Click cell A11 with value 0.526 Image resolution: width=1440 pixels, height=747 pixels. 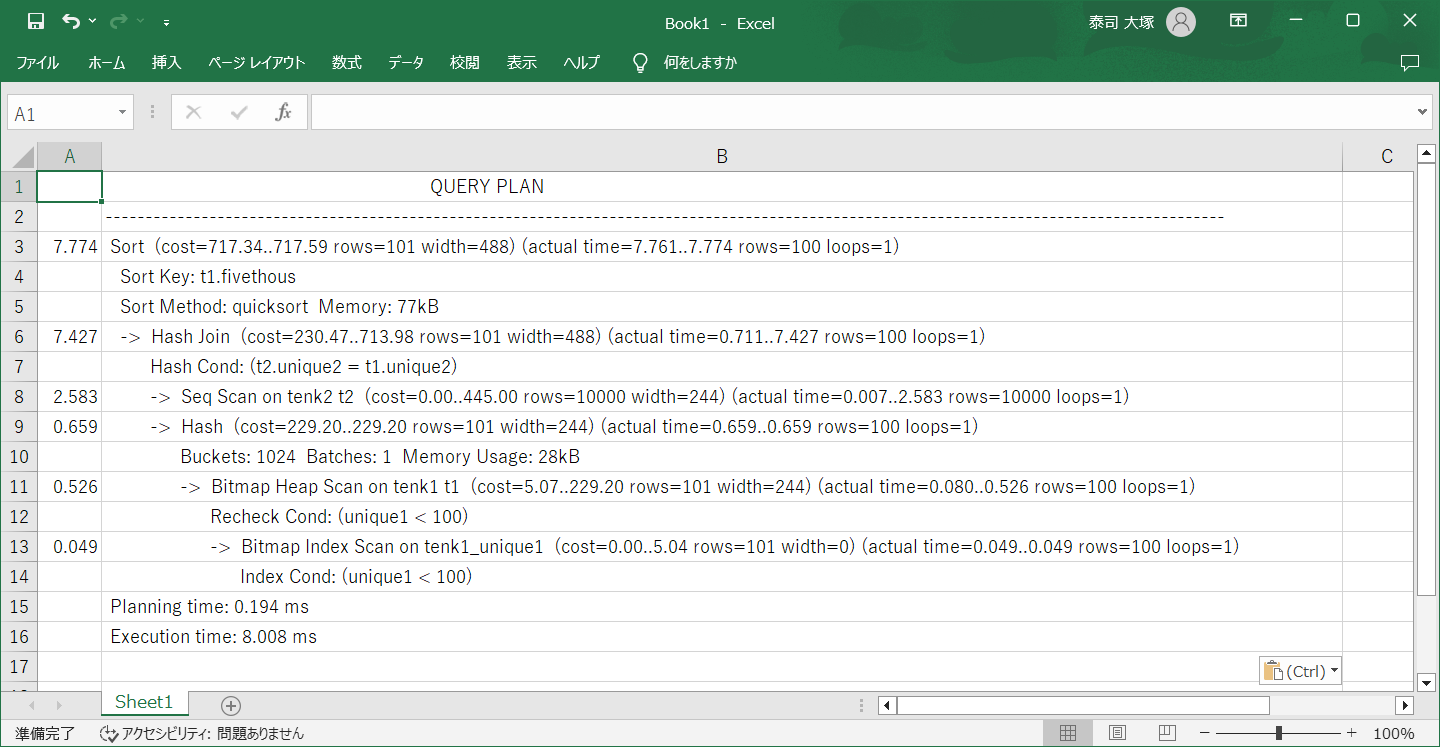click(69, 487)
